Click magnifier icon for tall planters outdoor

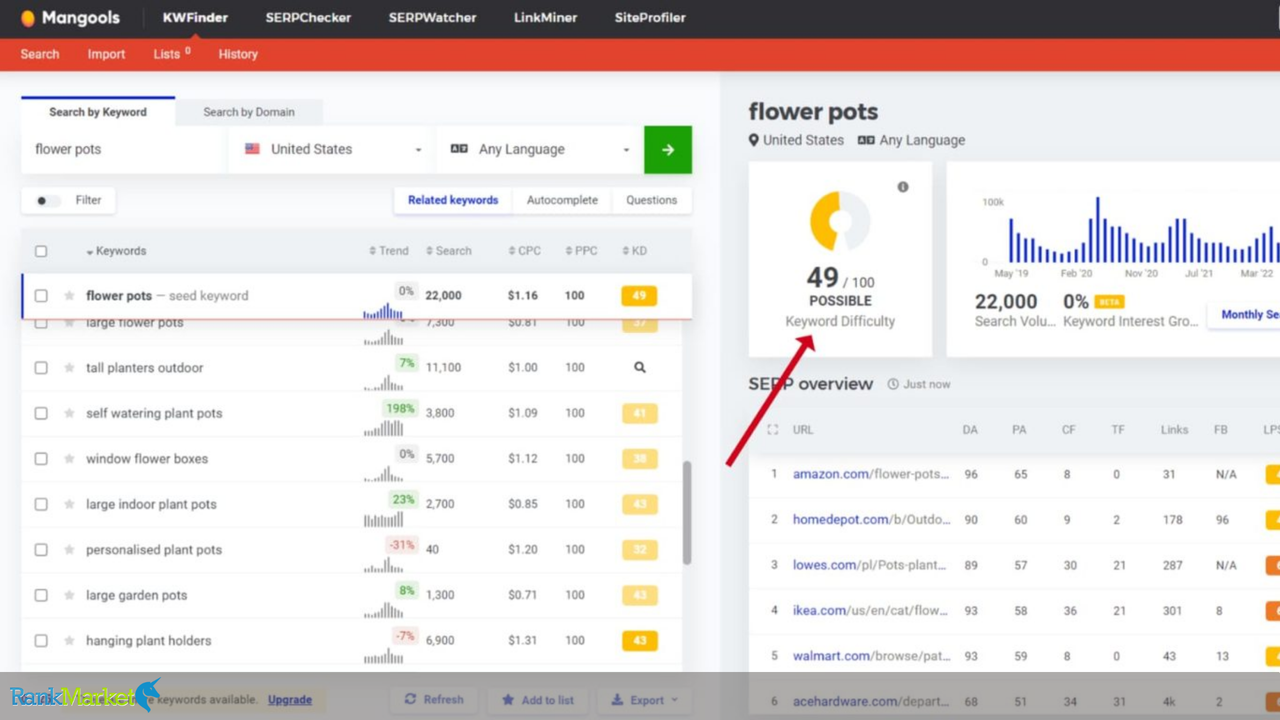click(639, 367)
